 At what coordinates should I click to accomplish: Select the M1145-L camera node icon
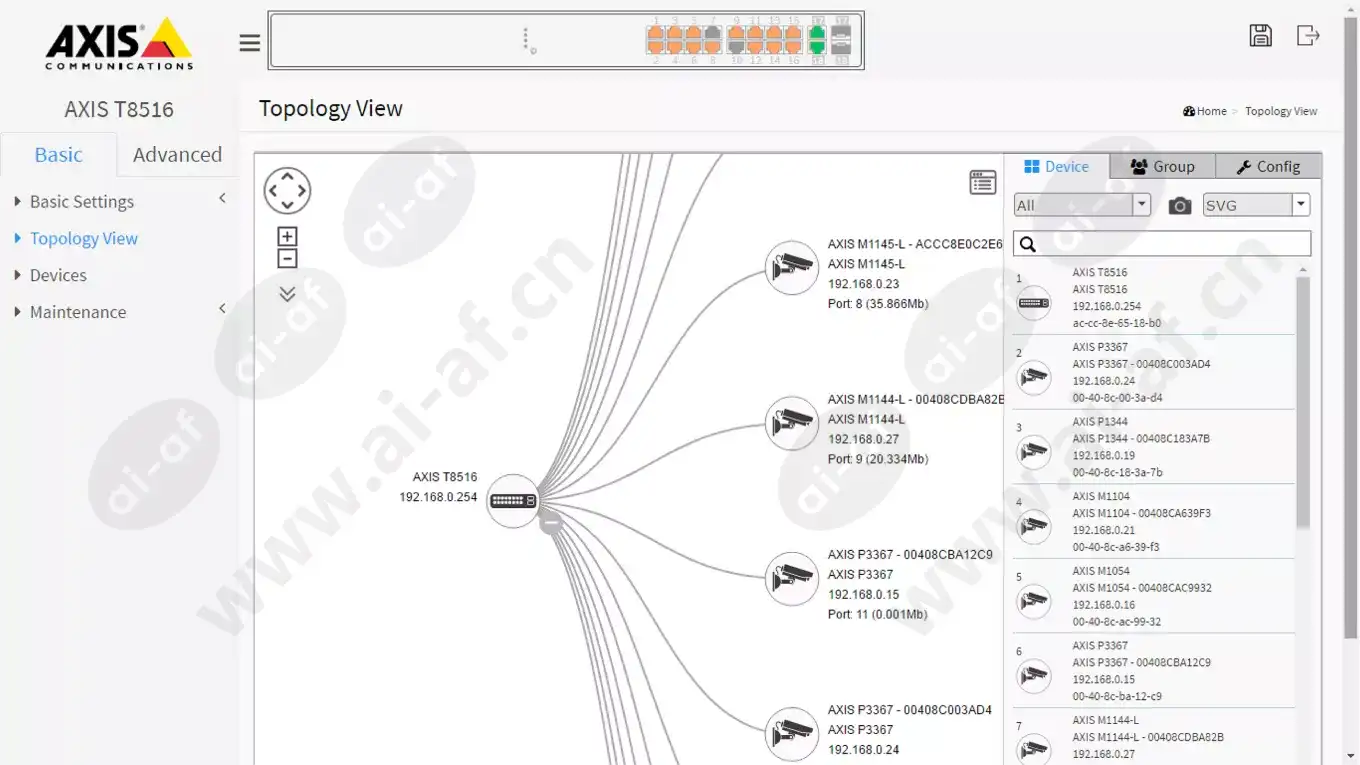pyautogui.click(x=792, y=268)
